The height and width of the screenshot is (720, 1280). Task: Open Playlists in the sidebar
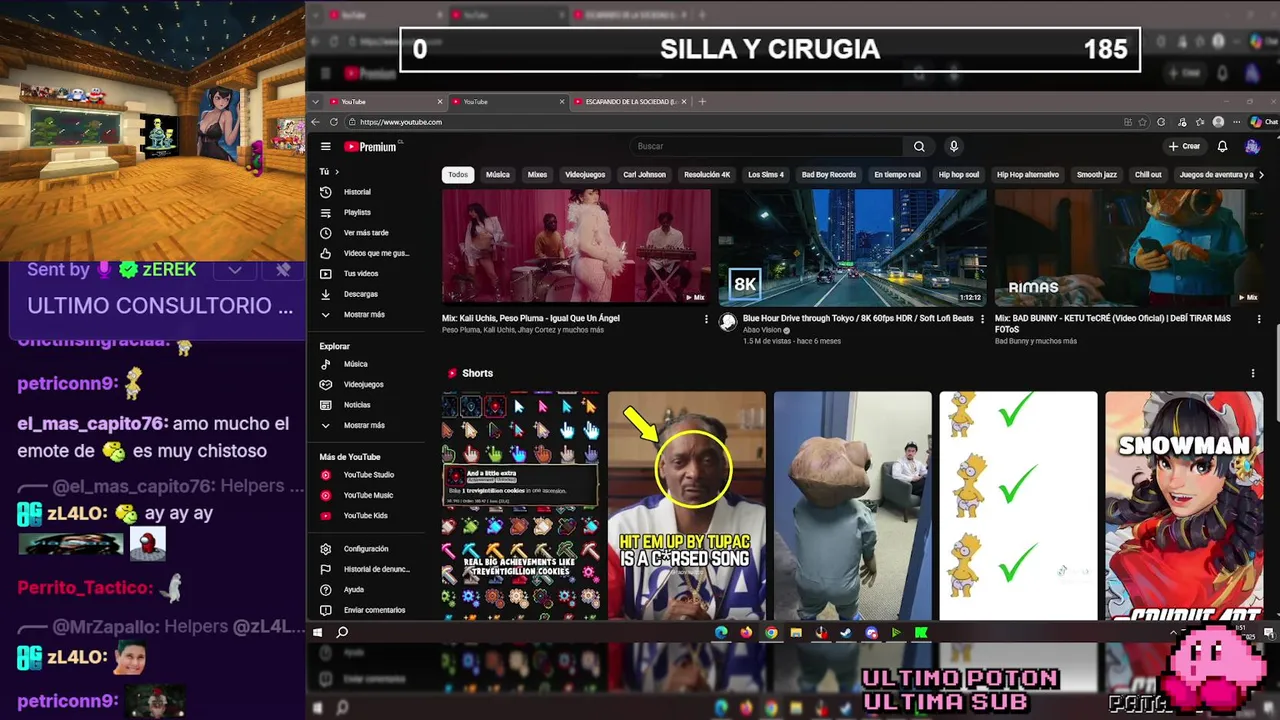357,212
